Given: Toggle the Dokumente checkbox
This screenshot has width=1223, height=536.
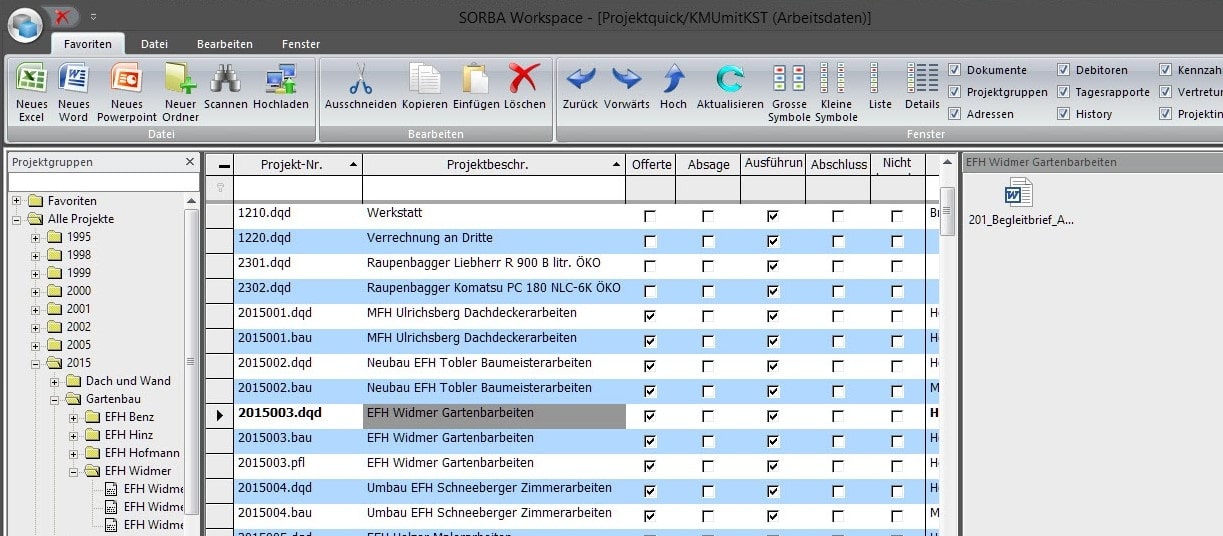Looking at the screenshot, I should (x=954, y=70).
